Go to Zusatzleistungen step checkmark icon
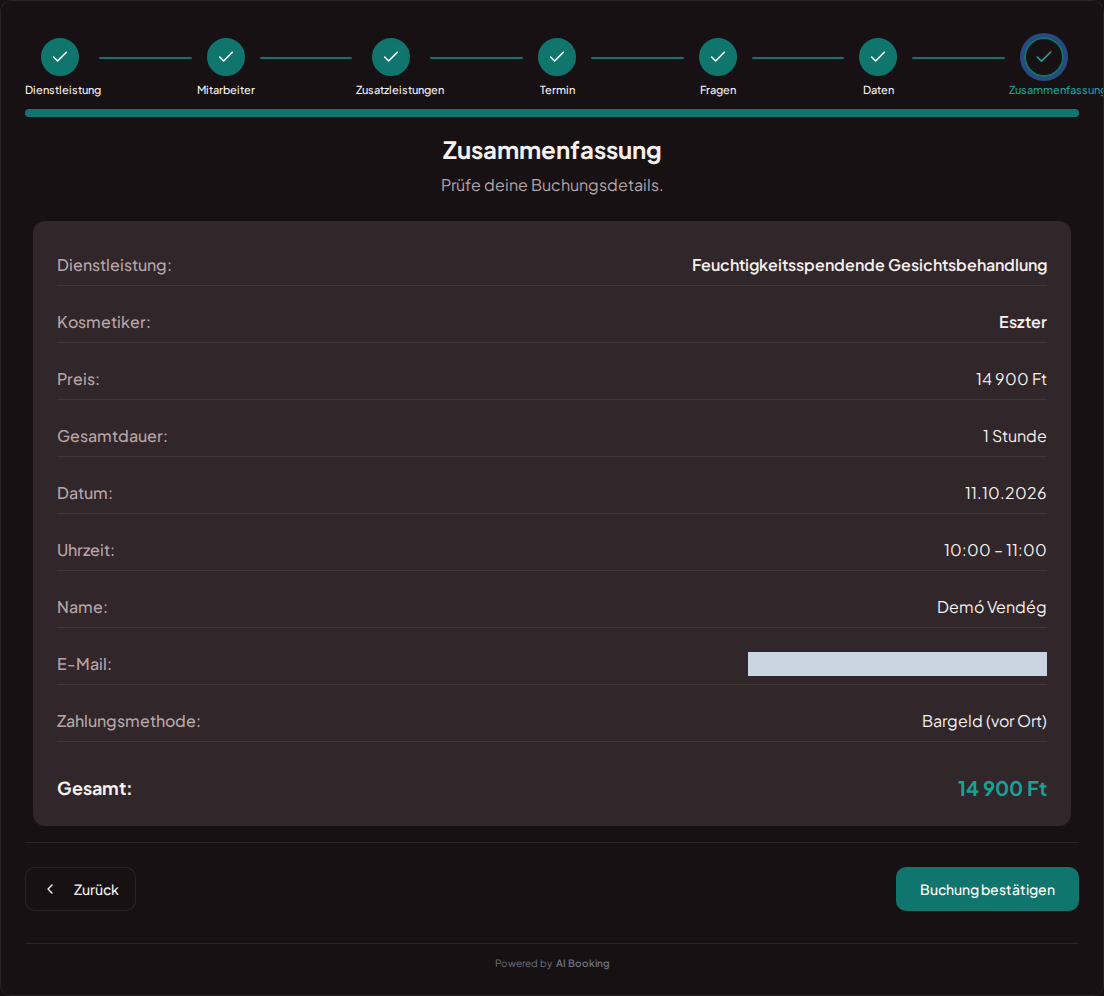 tap(391, 57)
